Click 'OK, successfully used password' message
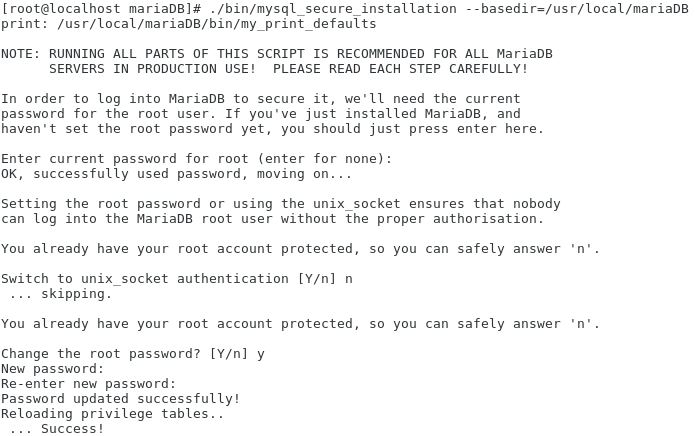695x436 pixels. coord(176,174)
